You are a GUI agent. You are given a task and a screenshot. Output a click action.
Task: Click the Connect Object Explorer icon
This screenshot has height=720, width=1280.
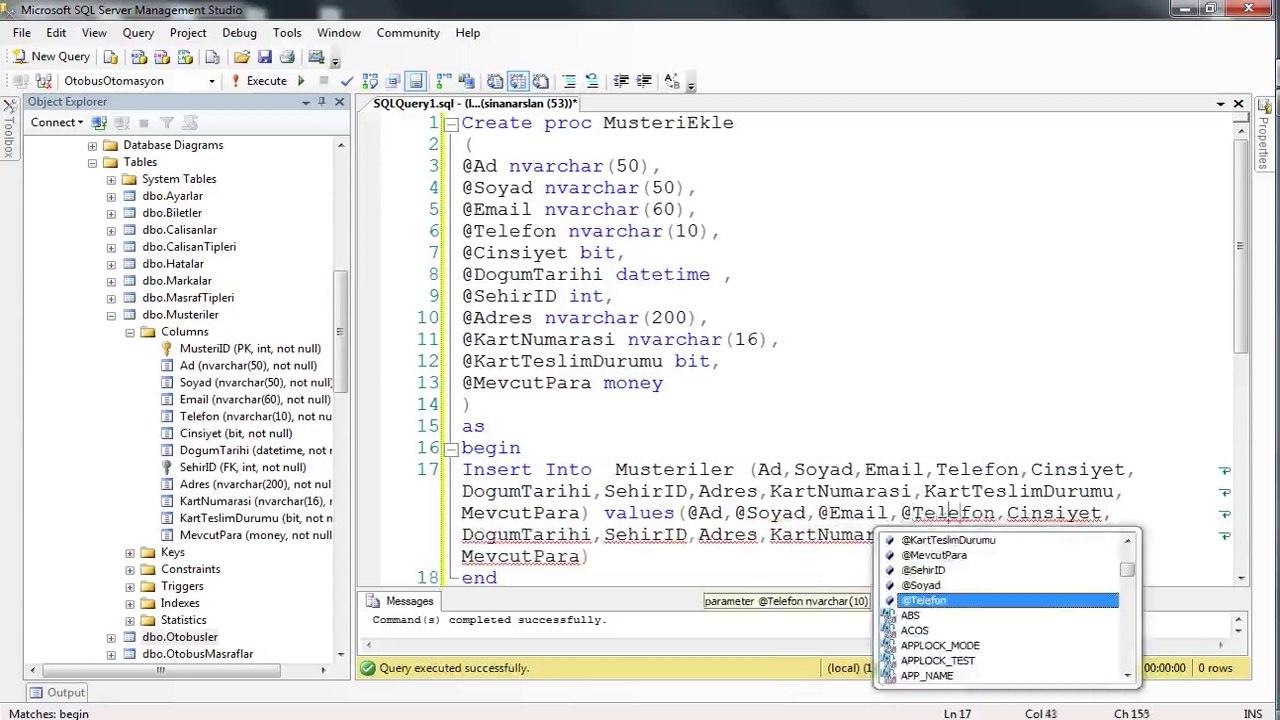click(x=99, y=123)
